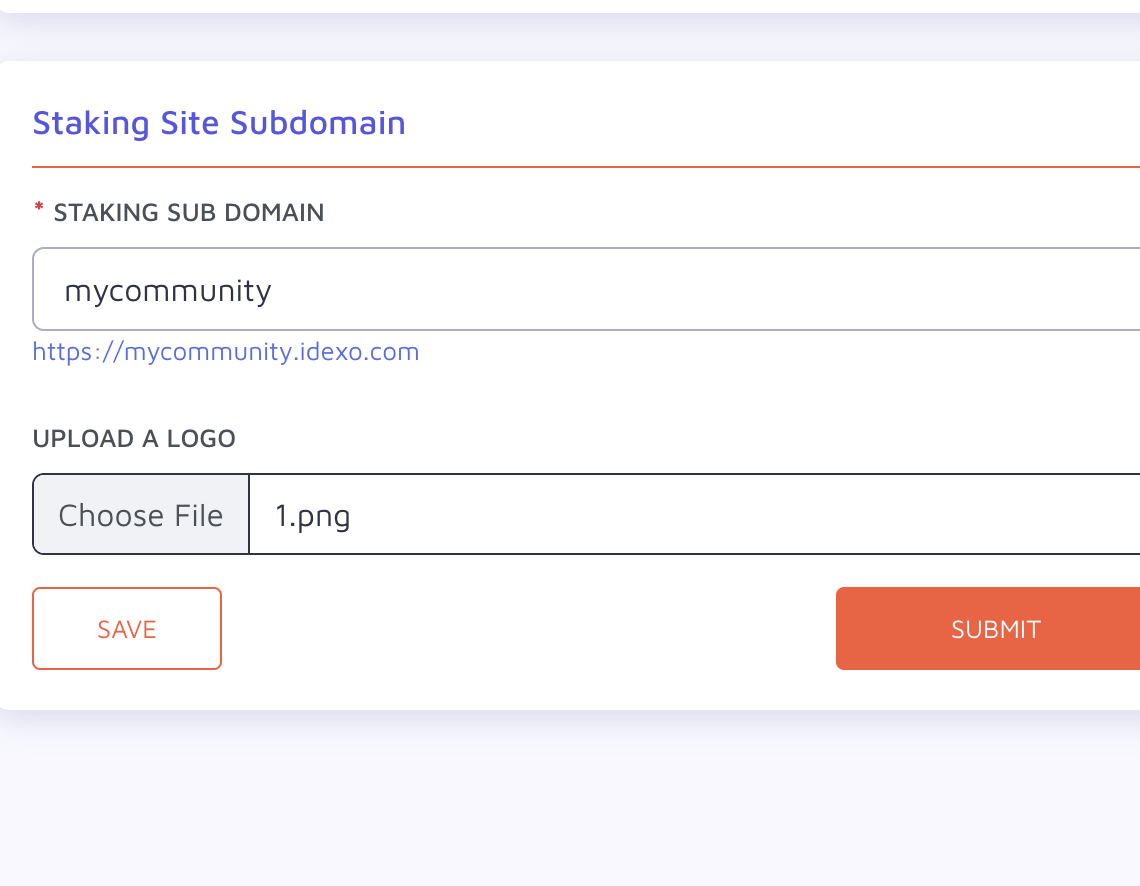Click the UPLOAD A LOGO label
Viewport: 1140px width, 886px height.
135,438
